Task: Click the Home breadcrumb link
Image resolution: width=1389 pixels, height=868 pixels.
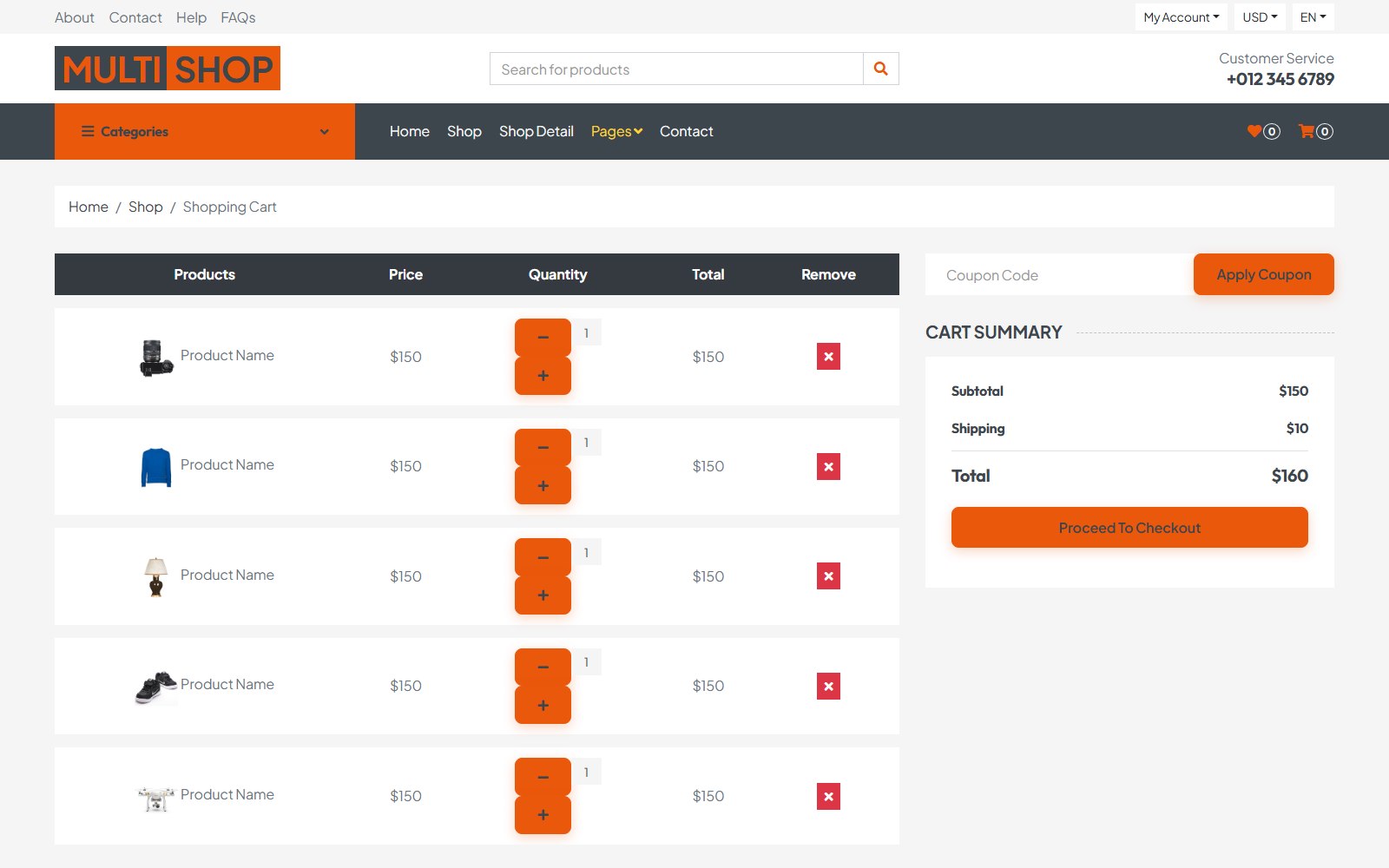Action: 89,207
